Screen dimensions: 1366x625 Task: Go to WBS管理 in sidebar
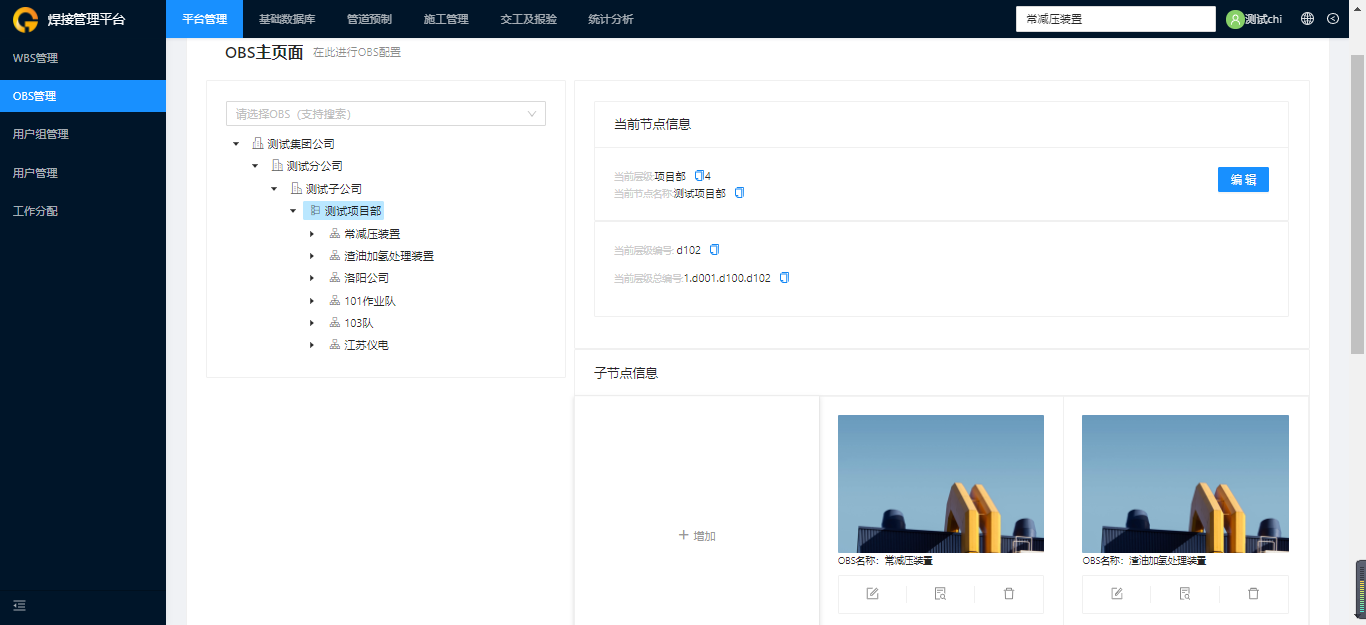point(83,58)
